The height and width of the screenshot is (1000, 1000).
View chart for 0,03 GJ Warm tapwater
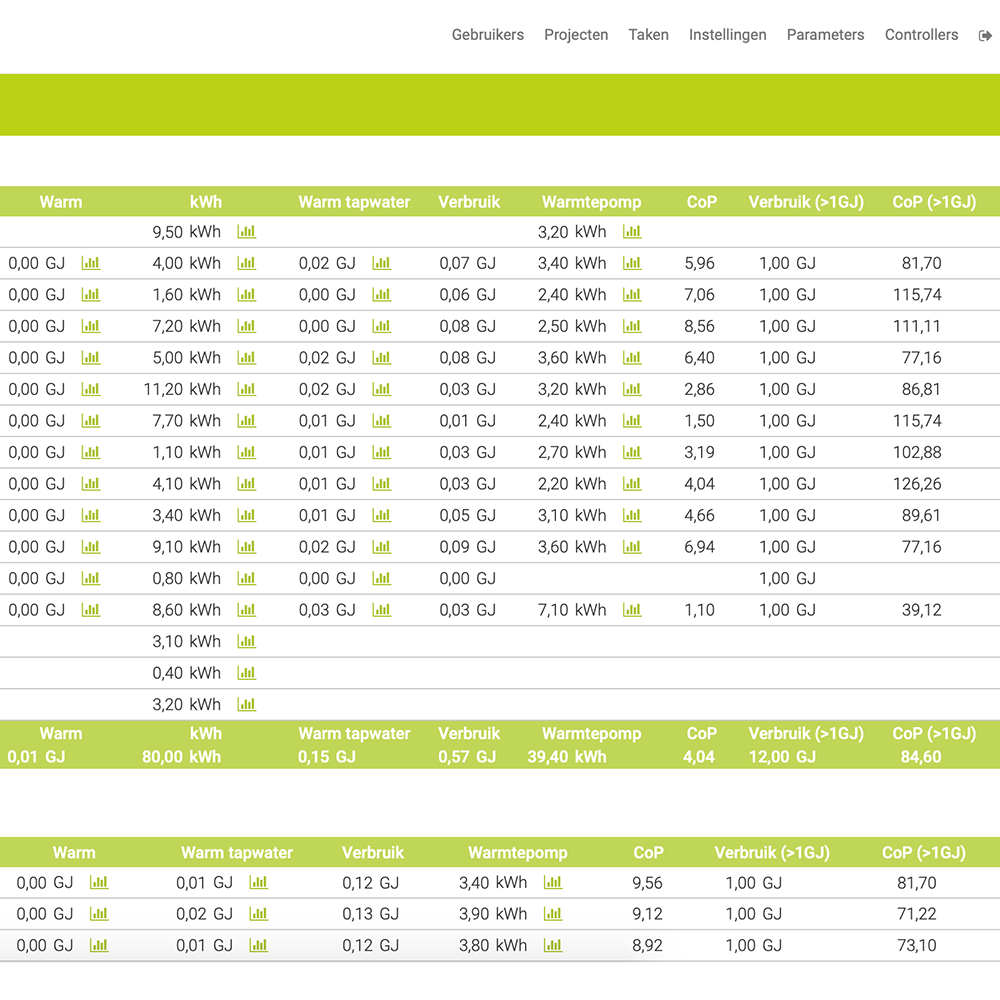(381, 610)
